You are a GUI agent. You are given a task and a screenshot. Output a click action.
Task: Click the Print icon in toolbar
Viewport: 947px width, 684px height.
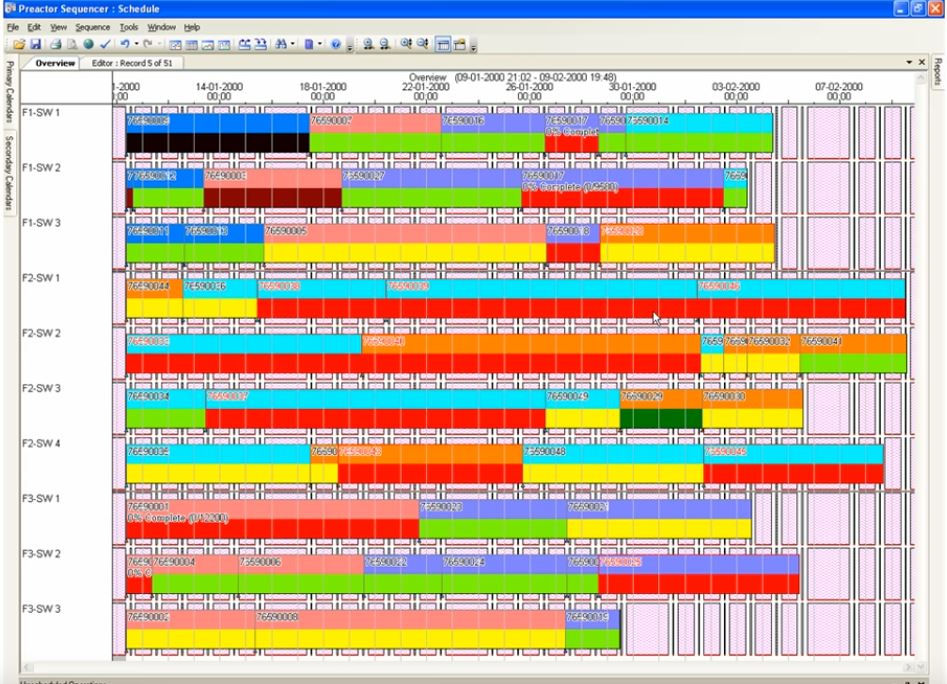[56, 45]
